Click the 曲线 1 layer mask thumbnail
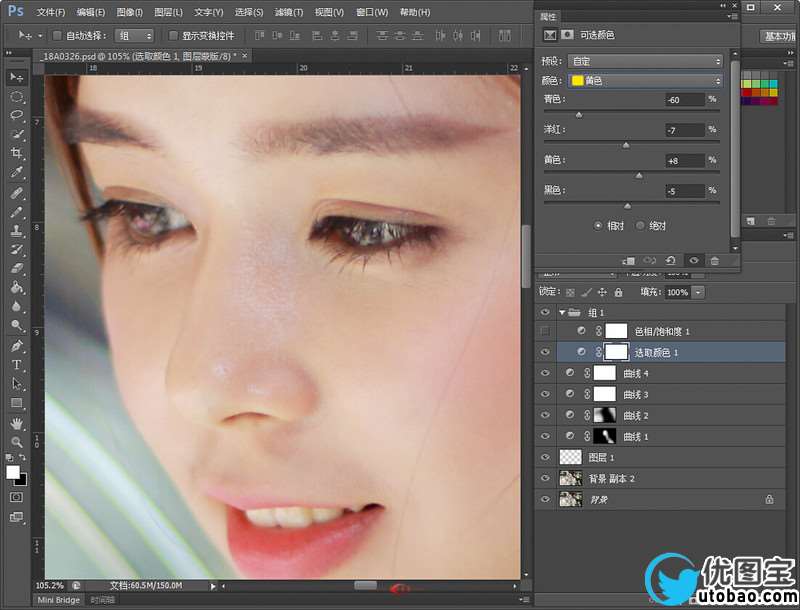 (x=605, y=436)
